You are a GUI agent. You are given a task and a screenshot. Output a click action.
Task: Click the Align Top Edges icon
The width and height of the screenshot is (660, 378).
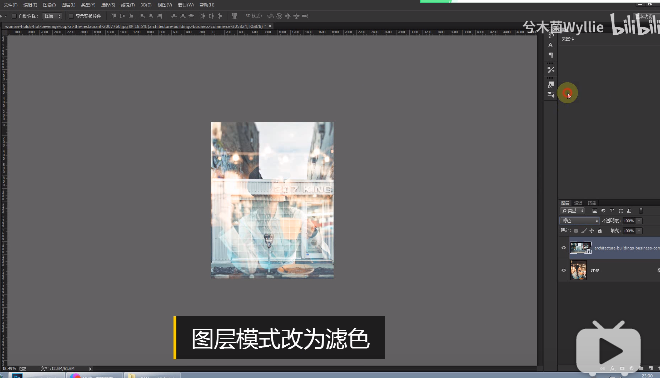coord(114,16)
